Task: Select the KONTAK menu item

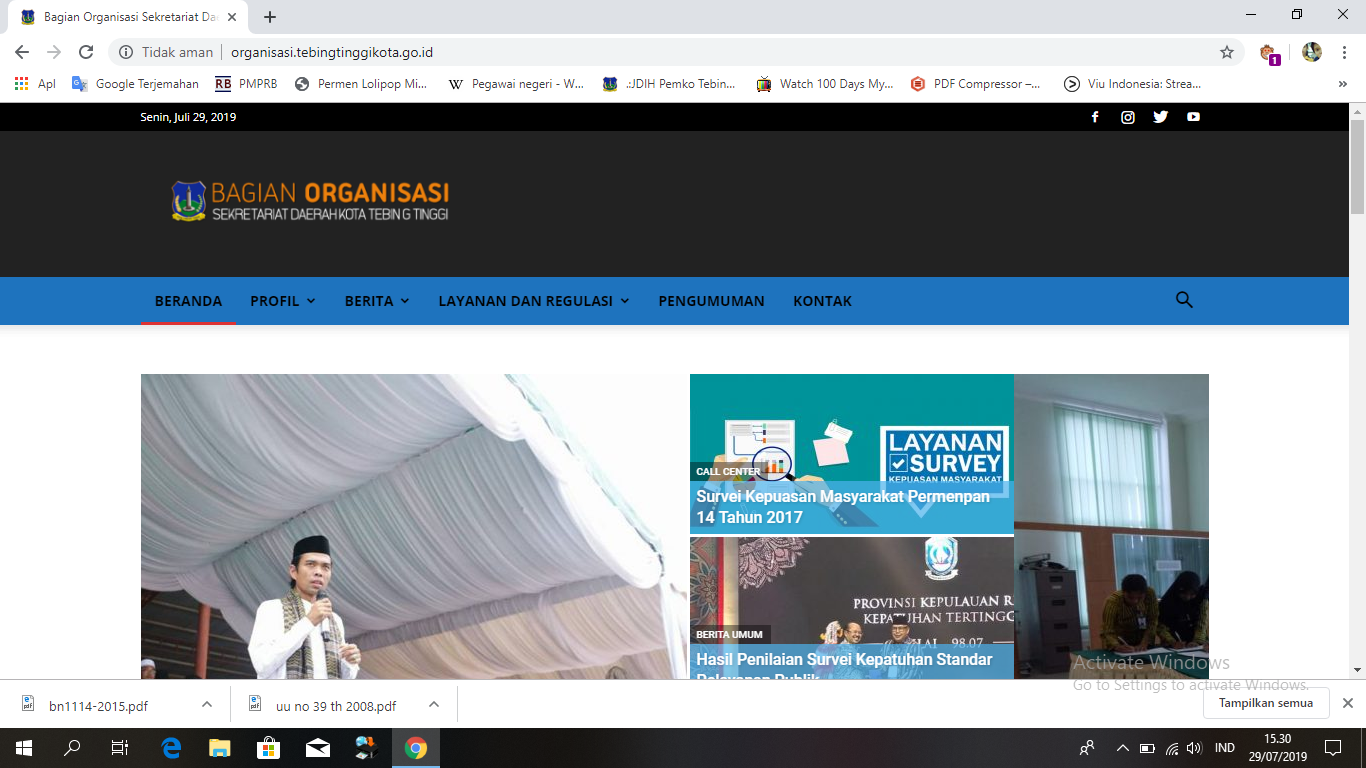Action: tap(822, 301)
